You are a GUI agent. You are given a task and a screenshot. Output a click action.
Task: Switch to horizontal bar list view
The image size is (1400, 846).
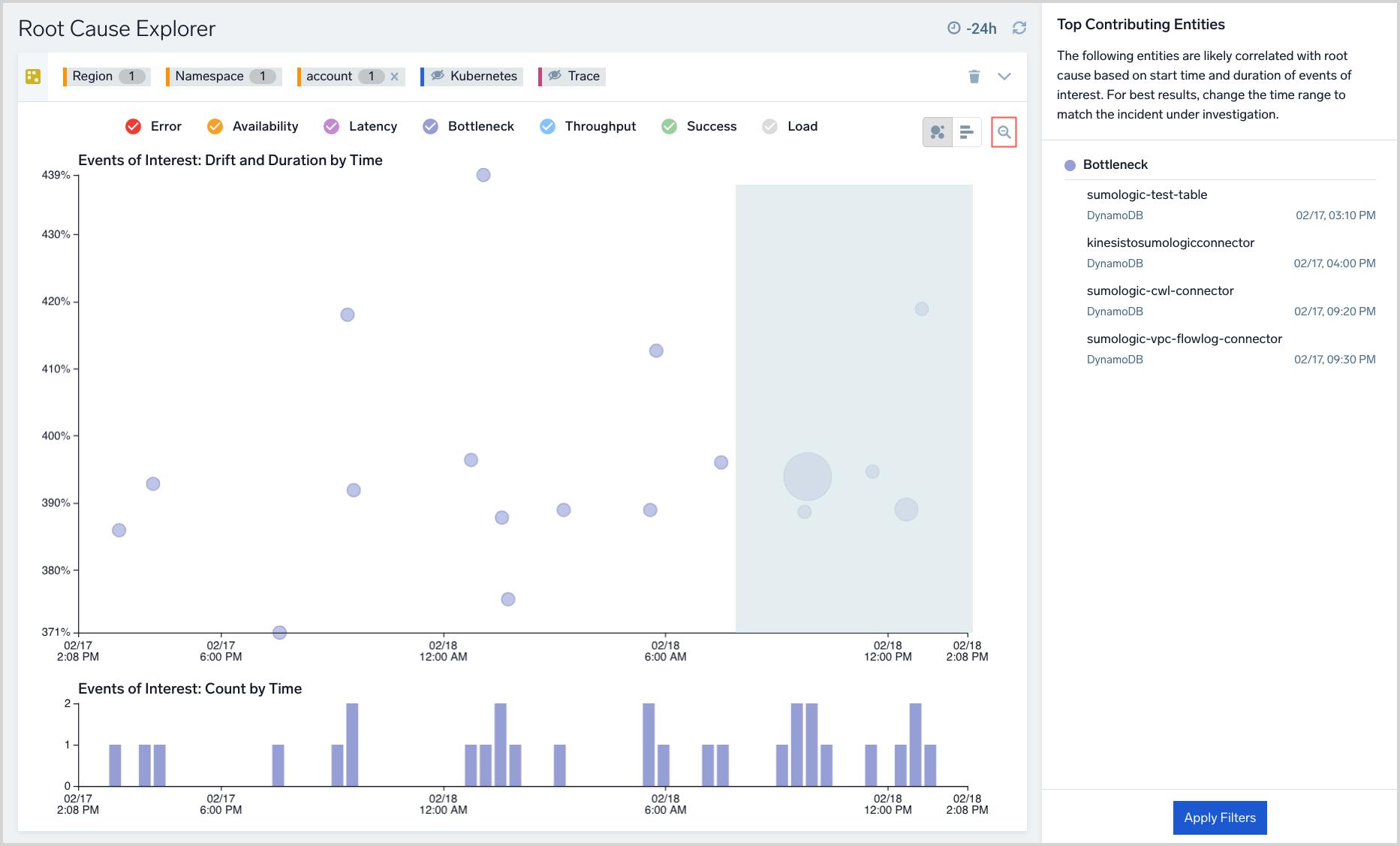(966, 133)
